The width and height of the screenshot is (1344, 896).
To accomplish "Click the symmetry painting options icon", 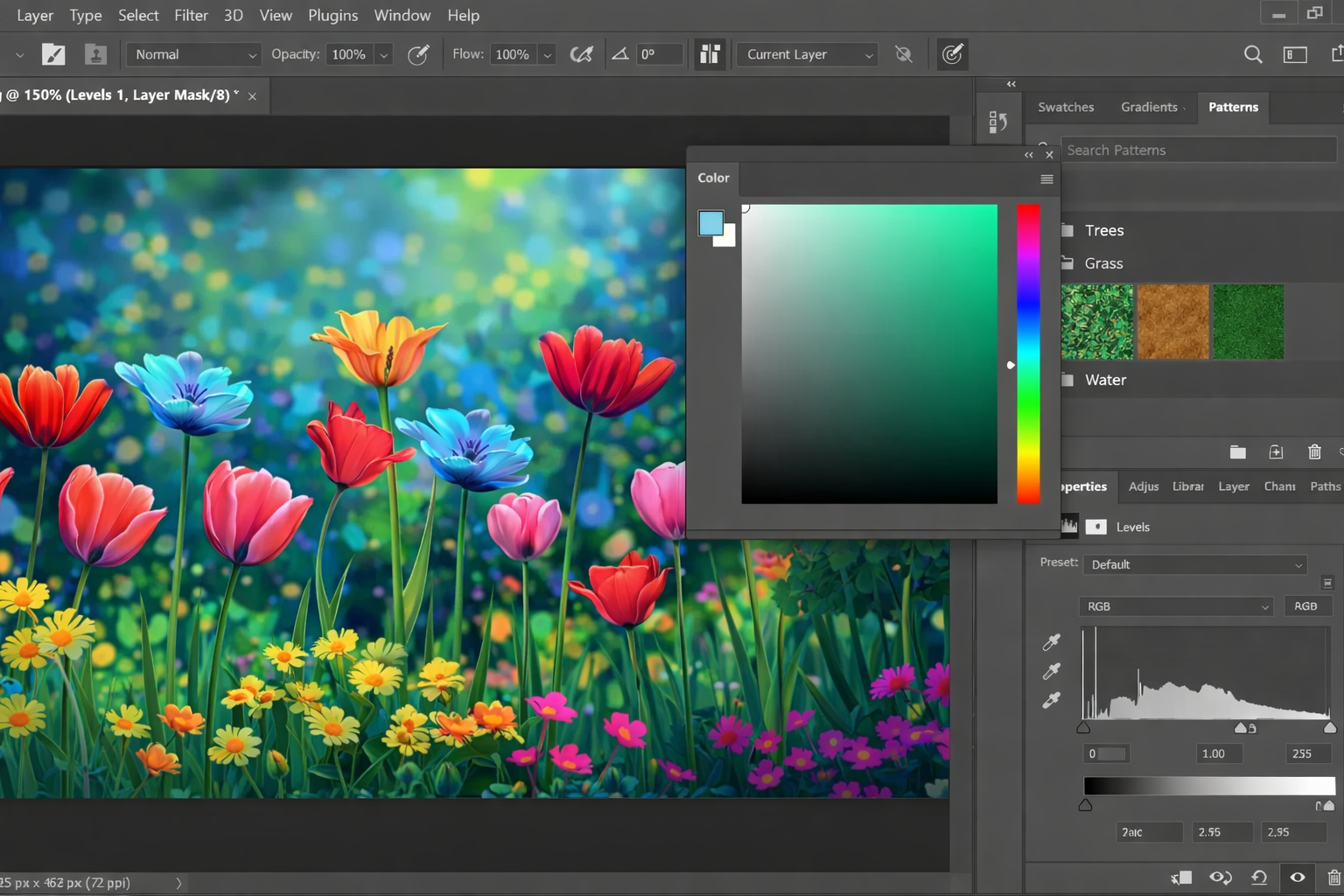I will click(x=710, y=54).
